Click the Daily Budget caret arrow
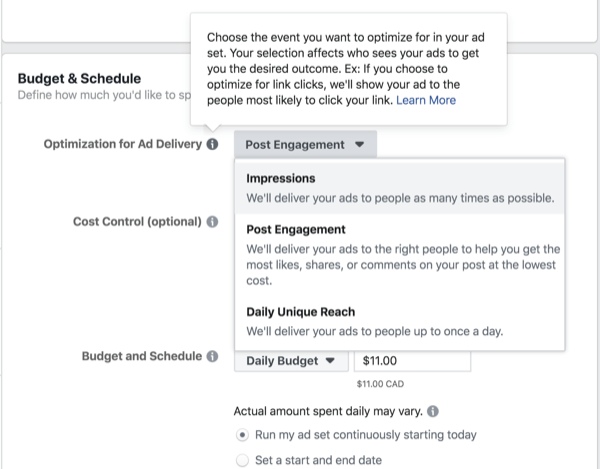600x469 pixels. coord(330,360)
